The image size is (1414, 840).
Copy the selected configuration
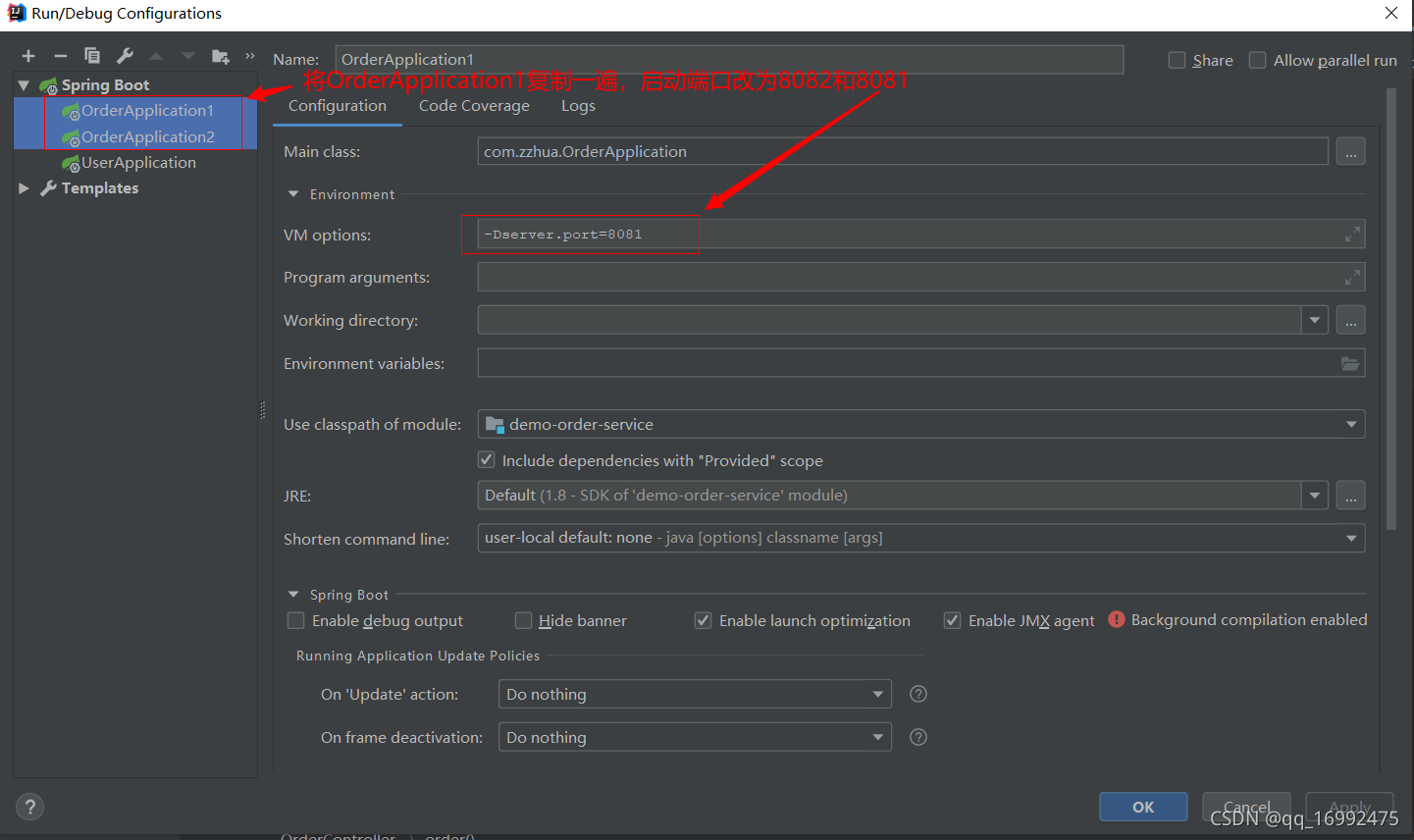click(x=92, y=56)
